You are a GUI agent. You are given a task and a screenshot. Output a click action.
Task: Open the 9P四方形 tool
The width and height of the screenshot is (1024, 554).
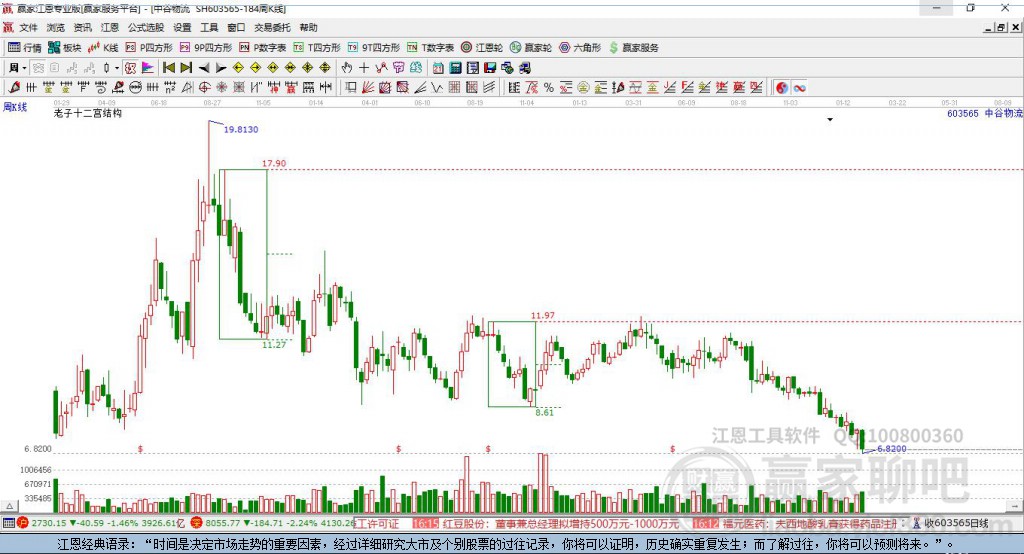click(x=206, y=48)
